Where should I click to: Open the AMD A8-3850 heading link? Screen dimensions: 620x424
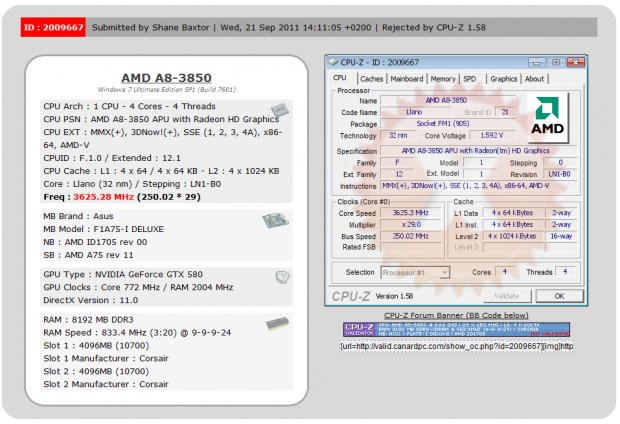click(166, 78)
